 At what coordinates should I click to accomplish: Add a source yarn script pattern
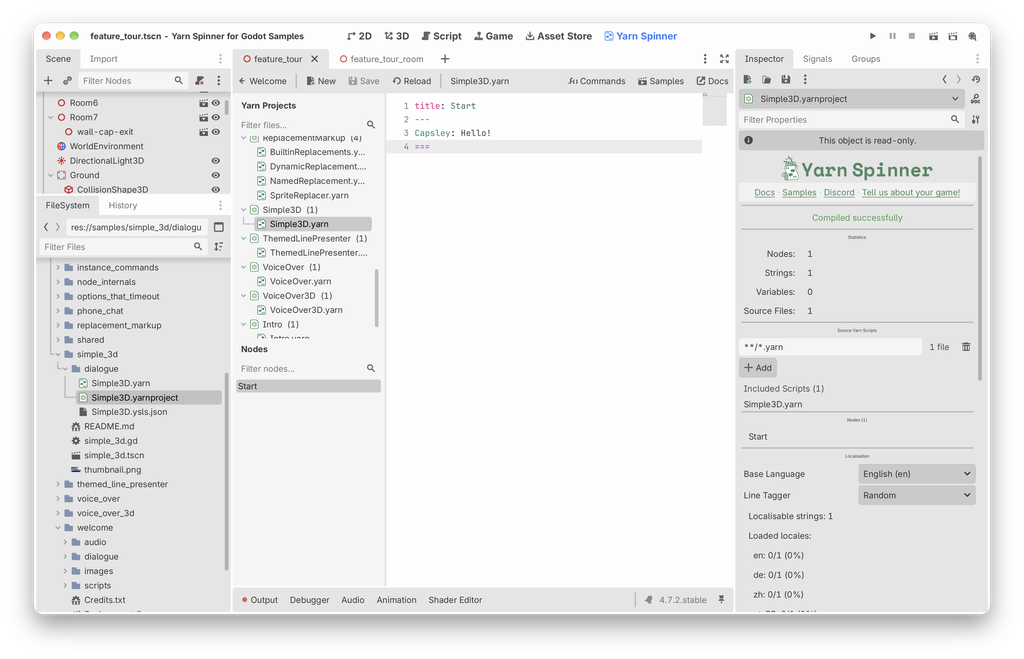coord(758,368)
